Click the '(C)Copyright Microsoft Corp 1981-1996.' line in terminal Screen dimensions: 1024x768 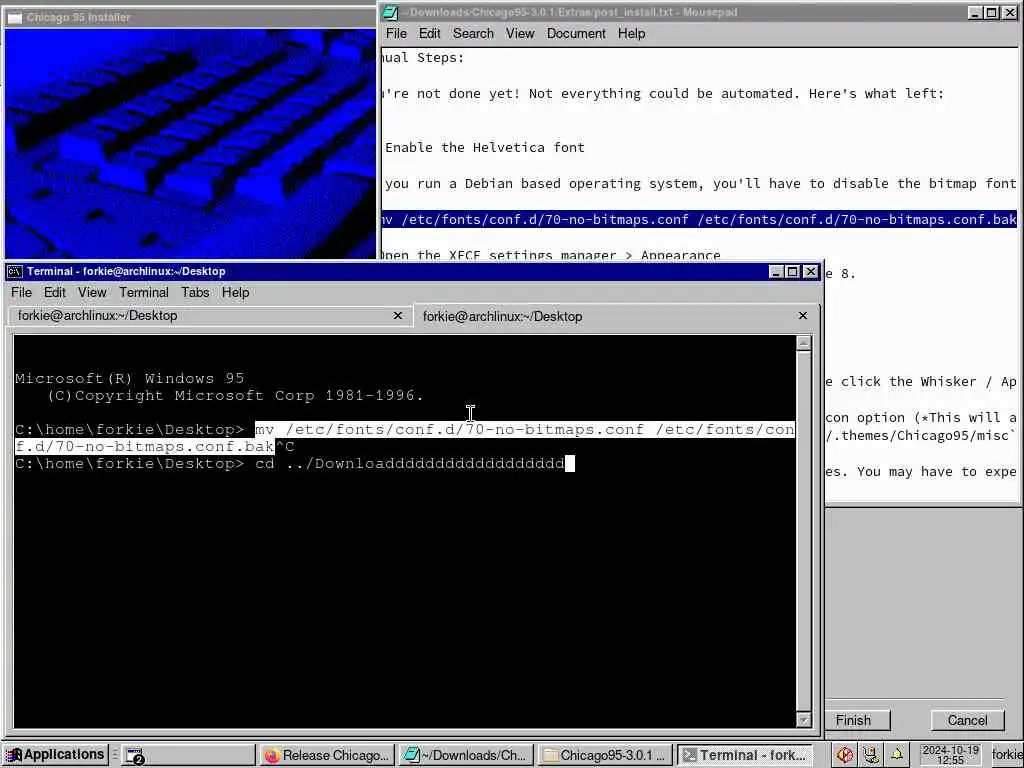click(x=235, y=396)
